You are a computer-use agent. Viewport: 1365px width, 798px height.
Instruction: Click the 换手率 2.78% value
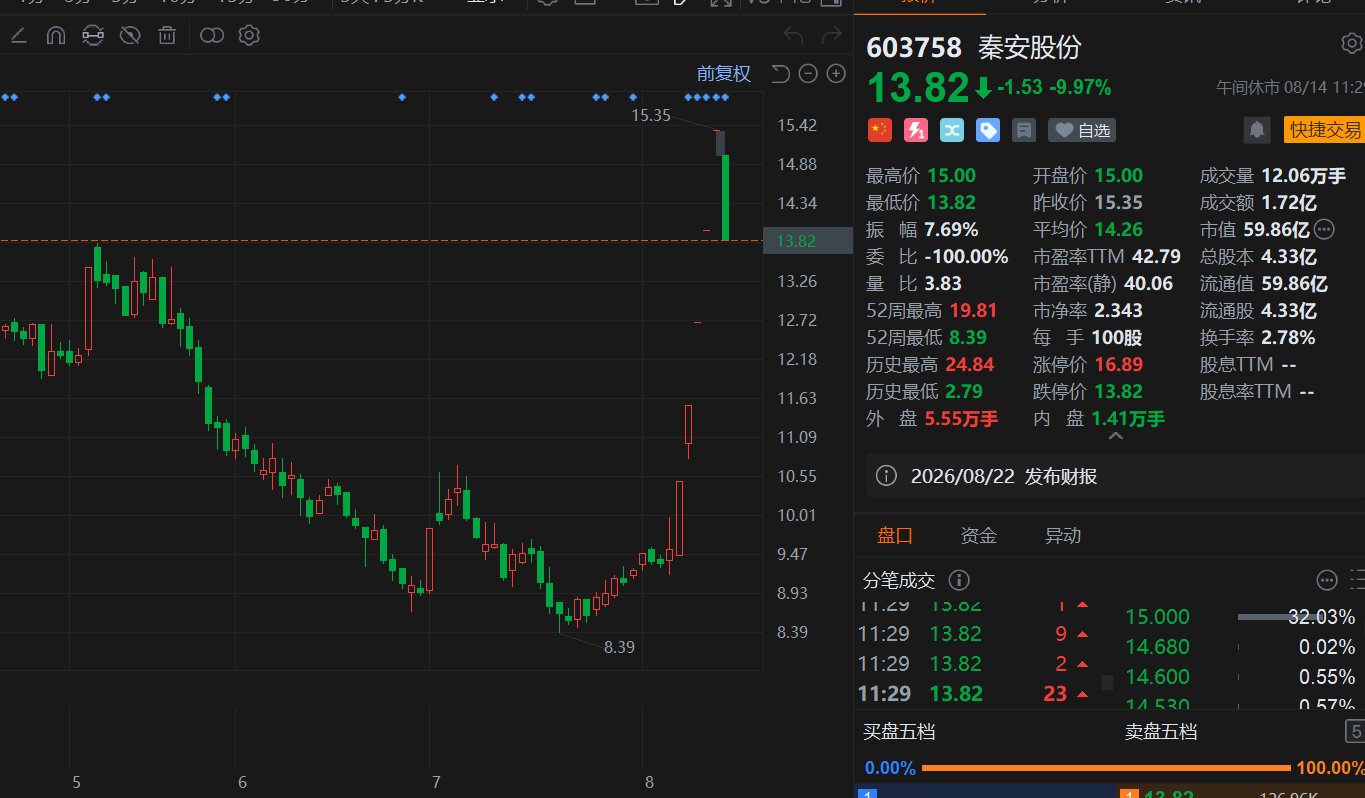point(1288,337)
